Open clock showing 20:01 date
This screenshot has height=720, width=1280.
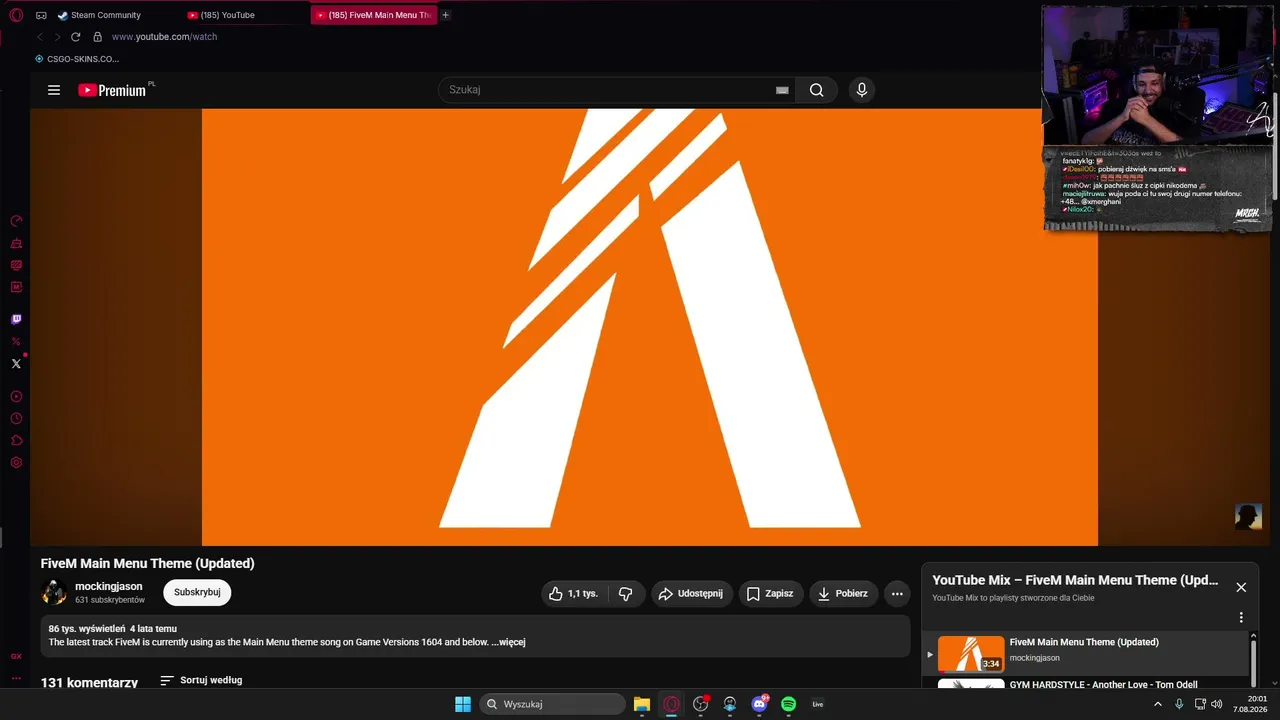tap(1252, 704)
